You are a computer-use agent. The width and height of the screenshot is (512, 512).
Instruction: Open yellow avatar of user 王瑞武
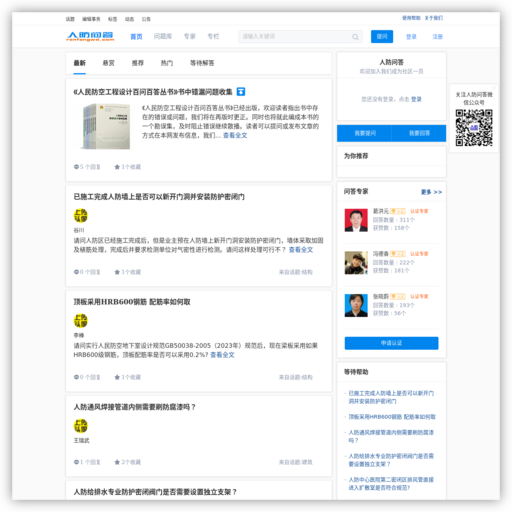click(81, 426)
